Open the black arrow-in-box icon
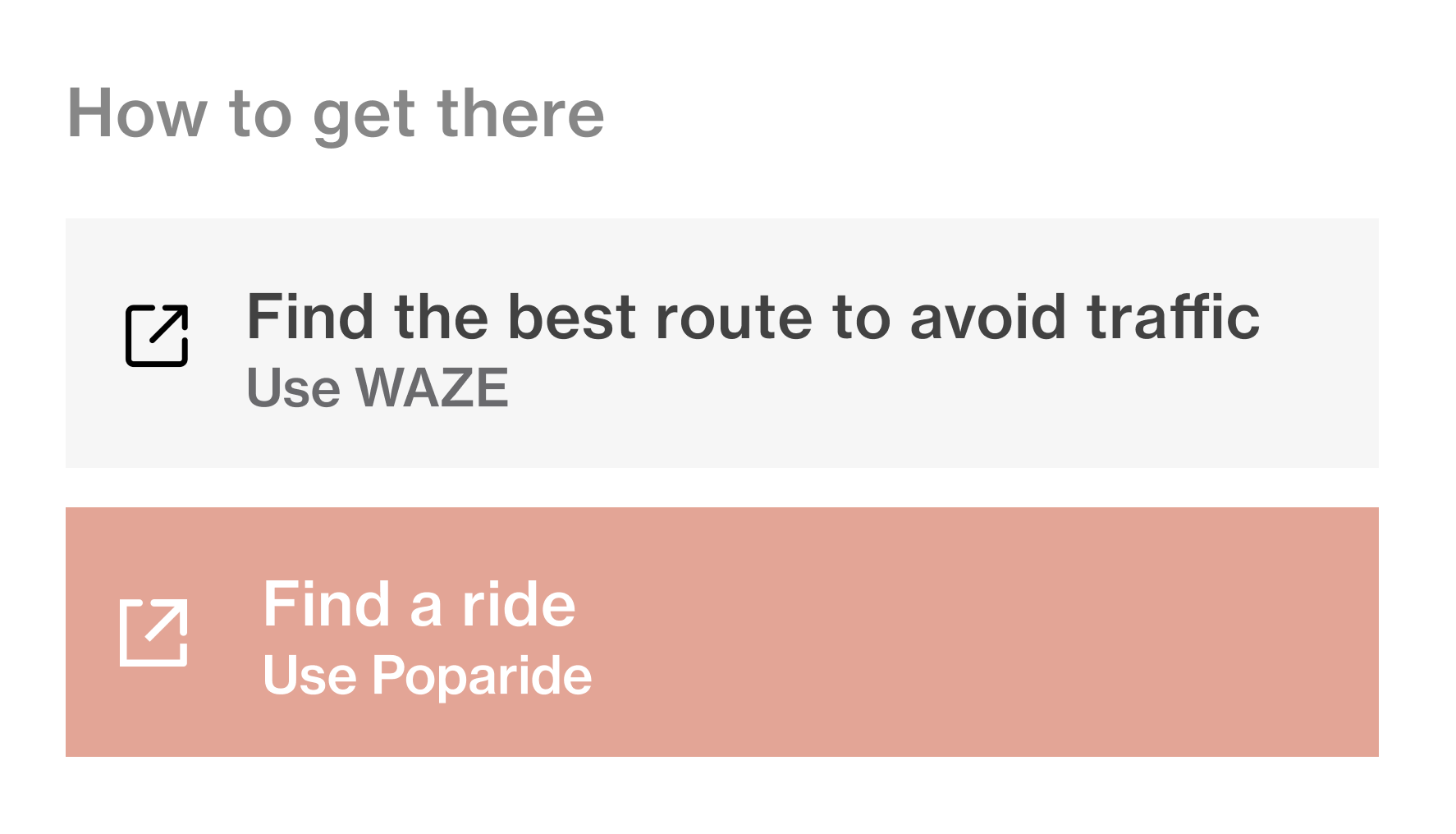The width and height of the screenshot is (1456, 834). pos(157,335)
